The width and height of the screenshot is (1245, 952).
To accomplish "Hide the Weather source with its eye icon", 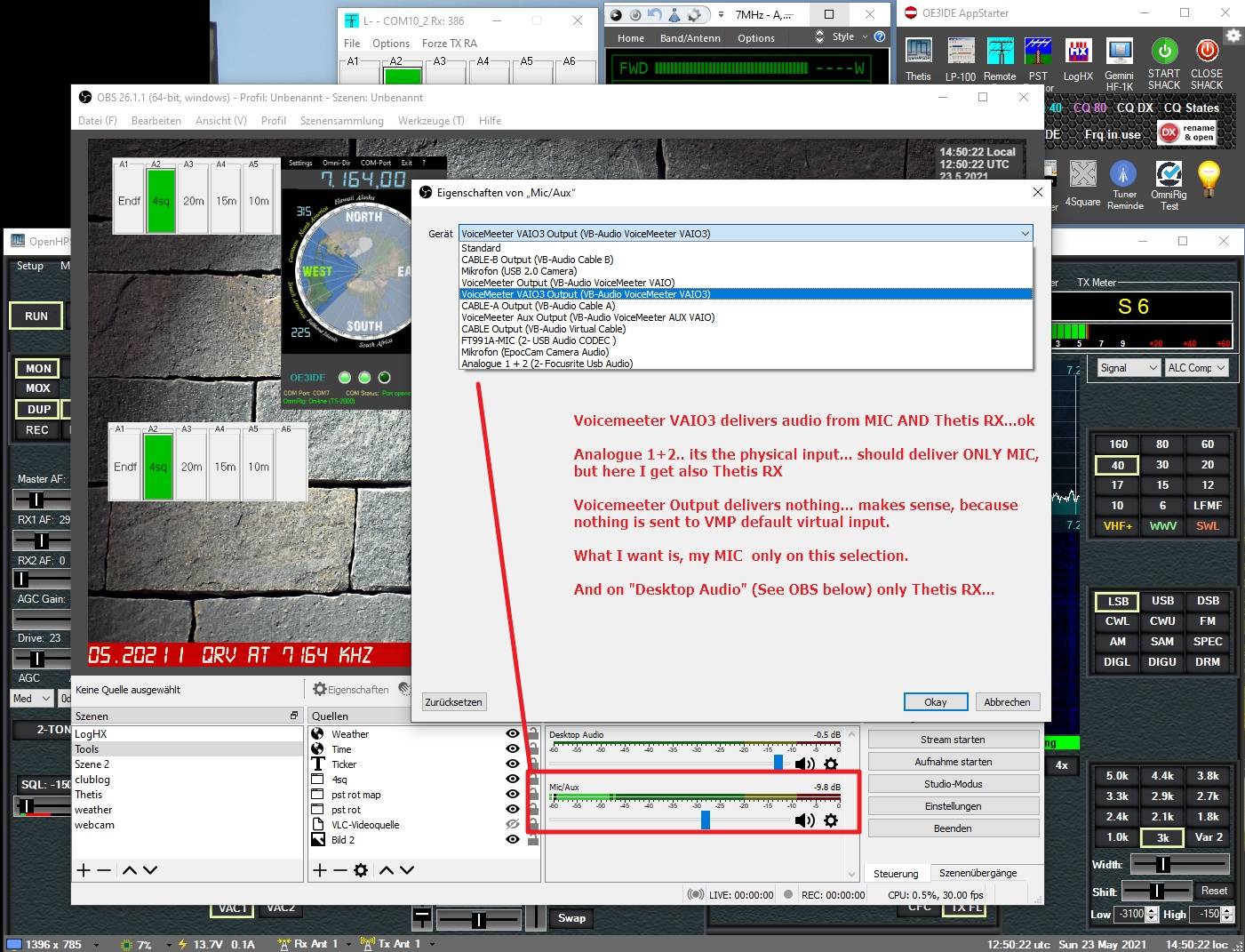I will (x=512, y=734).
